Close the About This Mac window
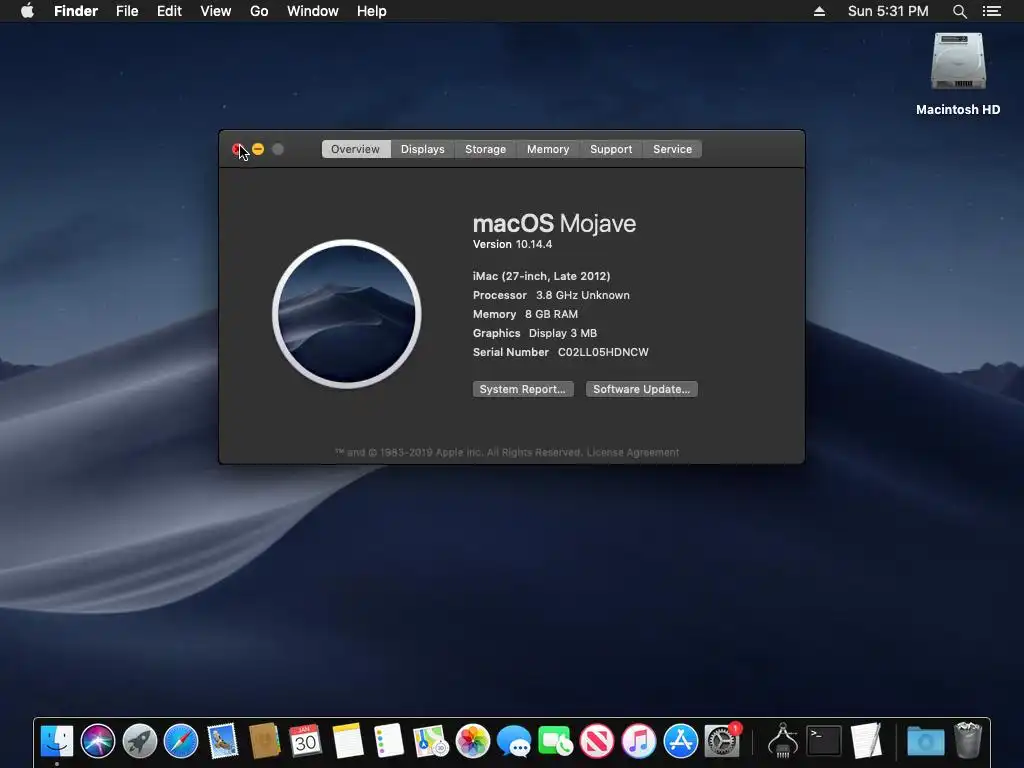This screenshot has height=768, width=1024. coord(237,149)
